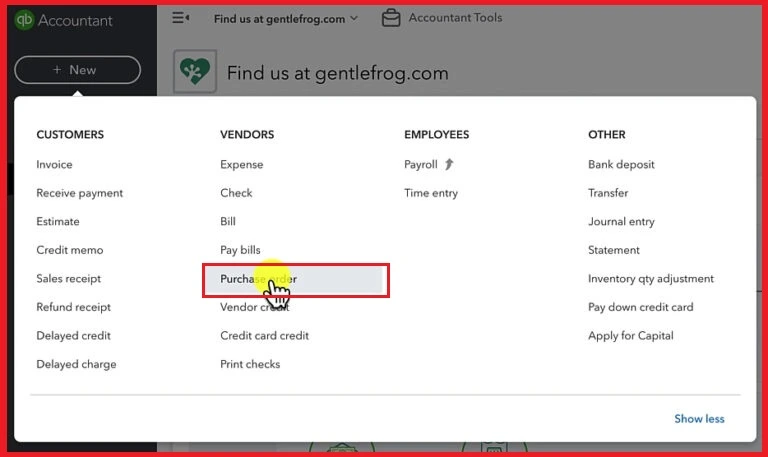Screen dimensions: 768x457
Task: Choose Bank deposit under Other
Action: [x=620, y=164]
